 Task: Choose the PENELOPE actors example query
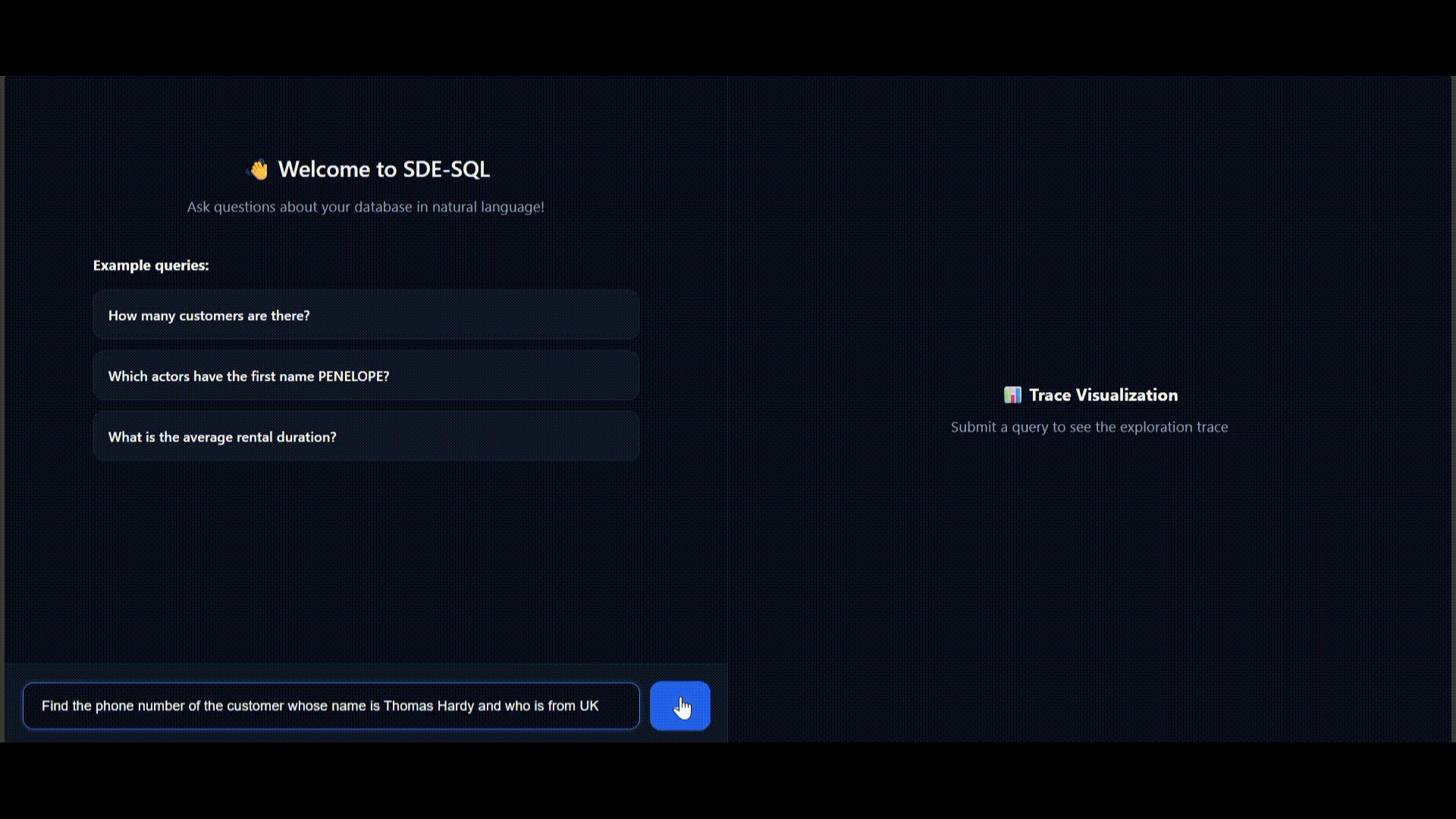[366, 376]
